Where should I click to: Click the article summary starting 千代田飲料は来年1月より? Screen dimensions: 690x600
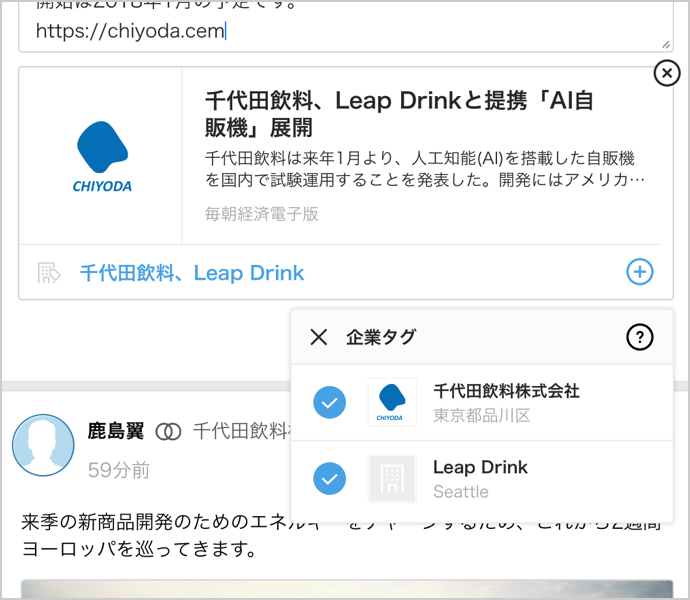point(425,169)
